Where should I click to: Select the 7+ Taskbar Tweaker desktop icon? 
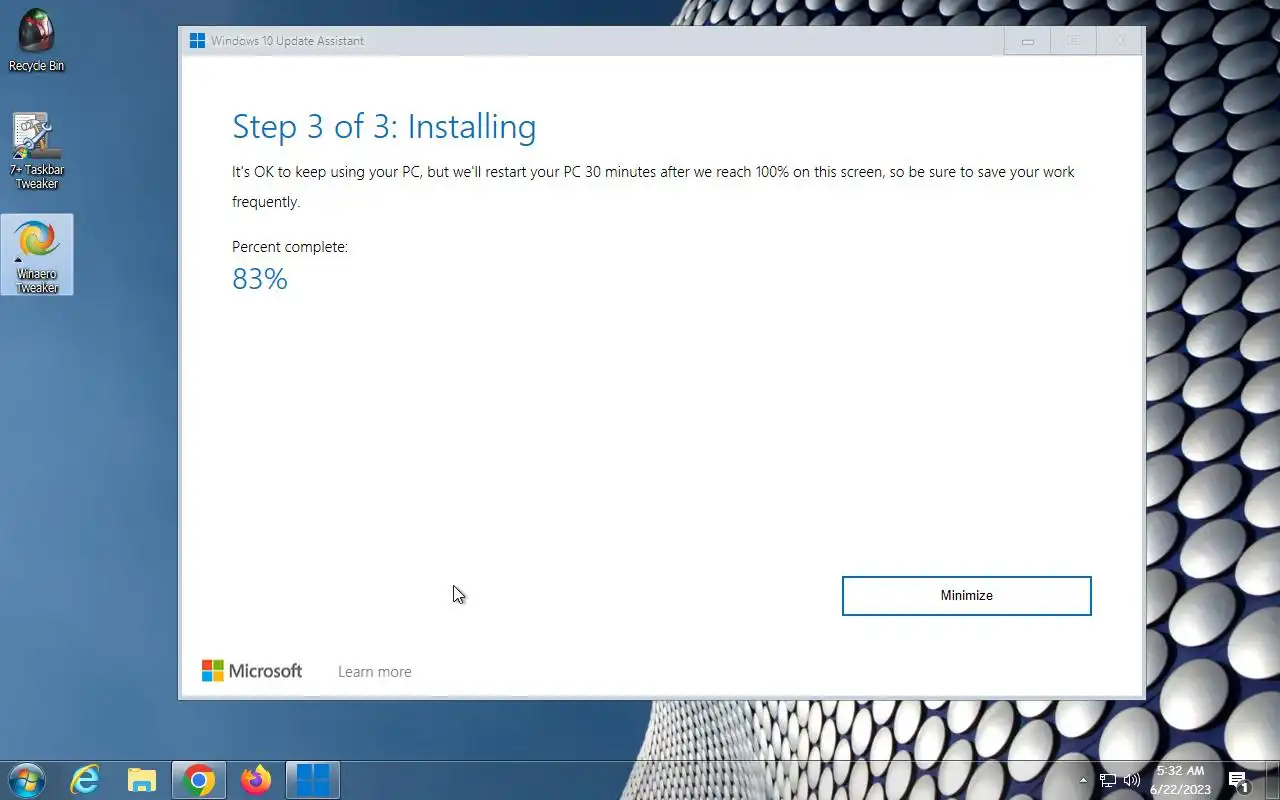point(37,151)
